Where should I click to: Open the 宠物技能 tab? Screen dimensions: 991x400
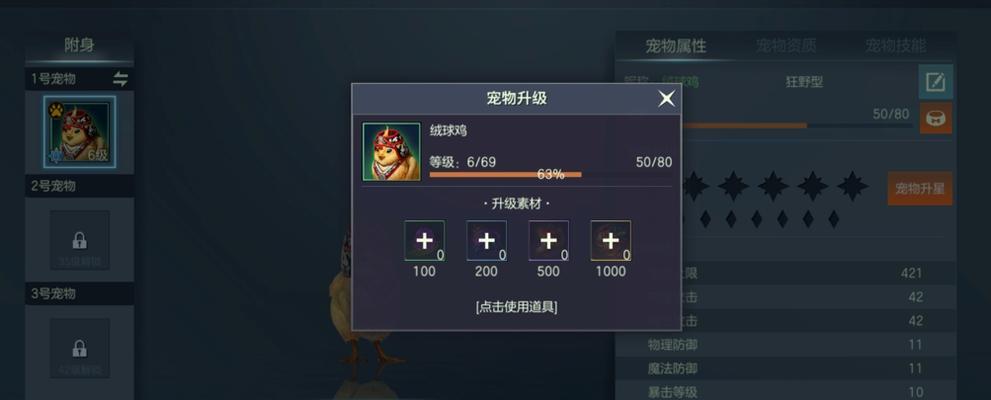[896, 45]
